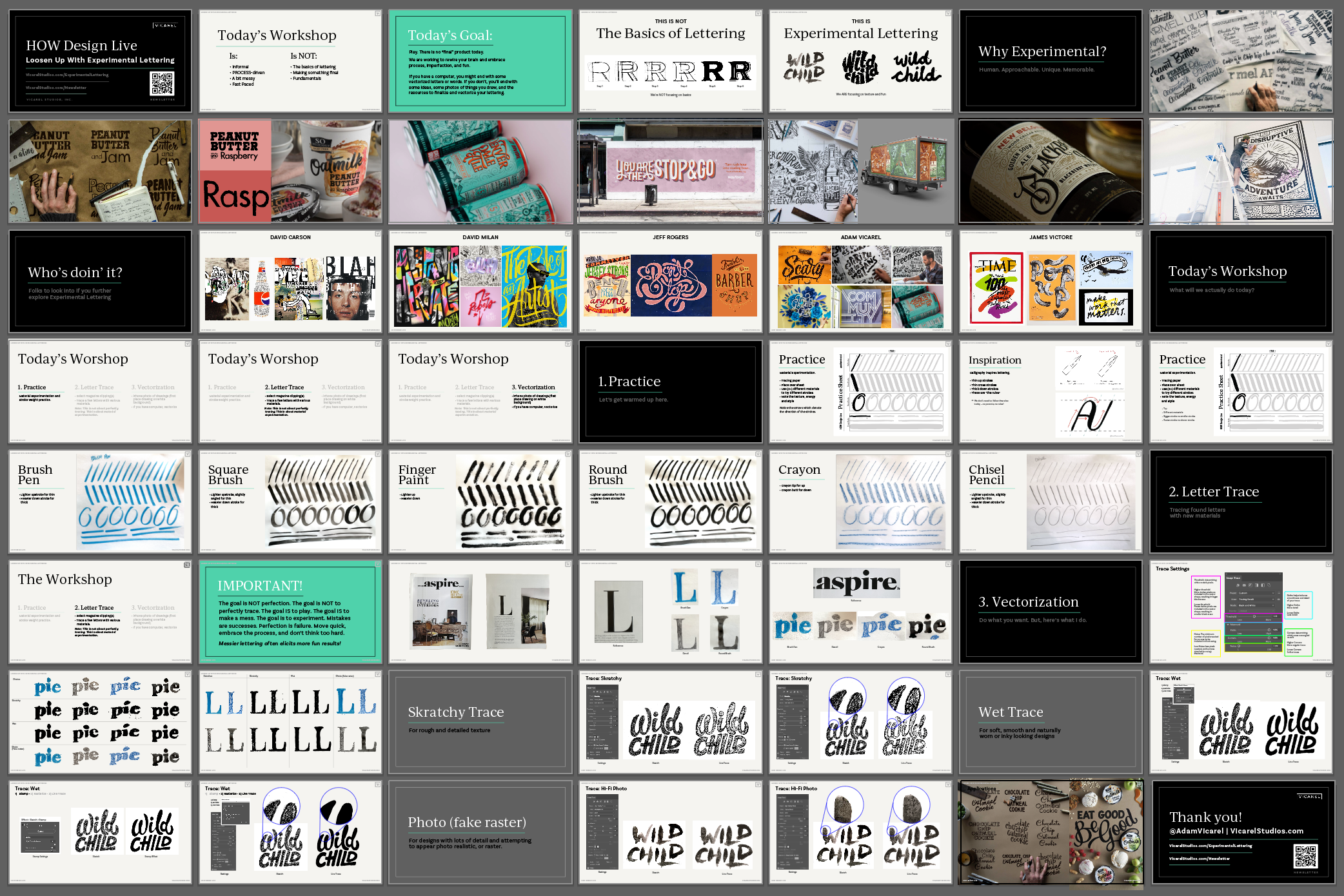Viewport: 1344px width, 896px height.
Task: Select the Photo (fake raster) slide
Action: [x=480, y=832]
